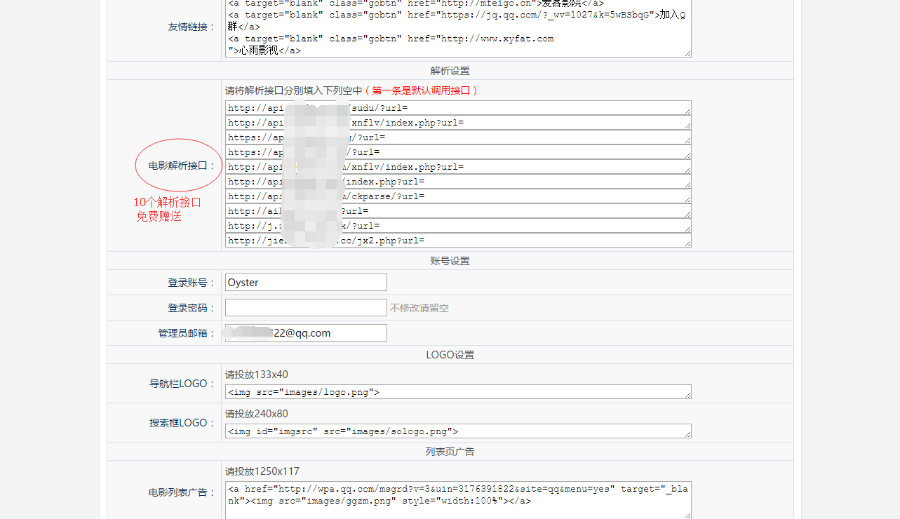Click the empty 登录密码 password field
Image resolution: width=900 pixels, height=519 pixels.
pos(305,308)
